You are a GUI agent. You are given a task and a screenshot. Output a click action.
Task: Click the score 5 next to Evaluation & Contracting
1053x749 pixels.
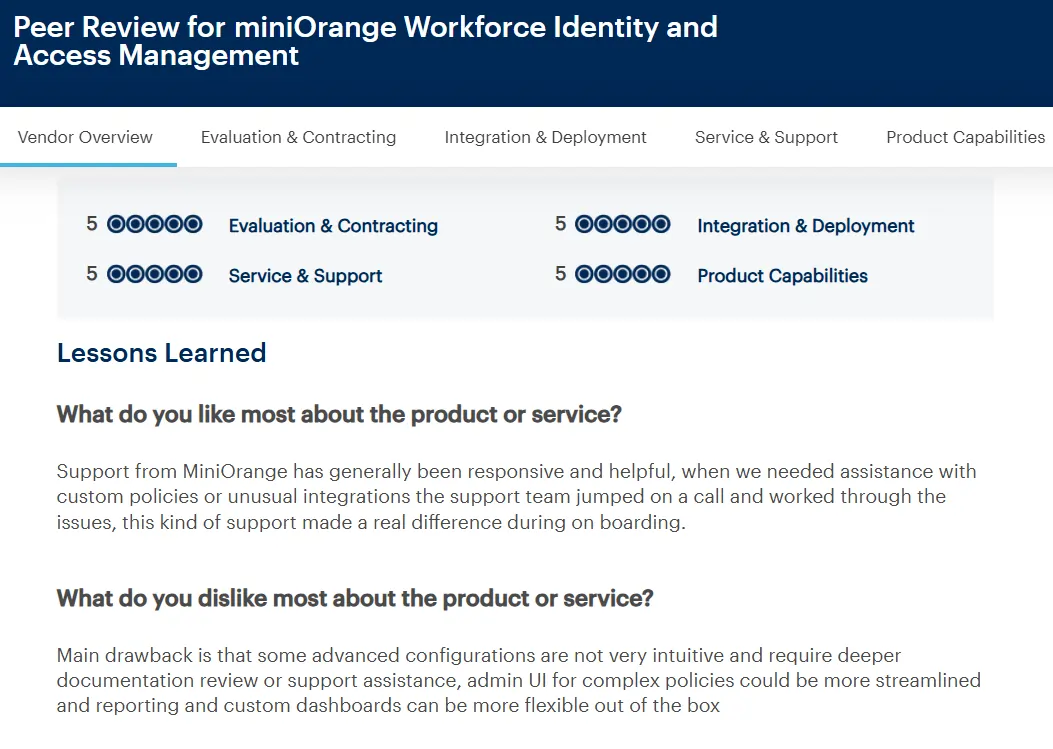click(x=91, y=224)
